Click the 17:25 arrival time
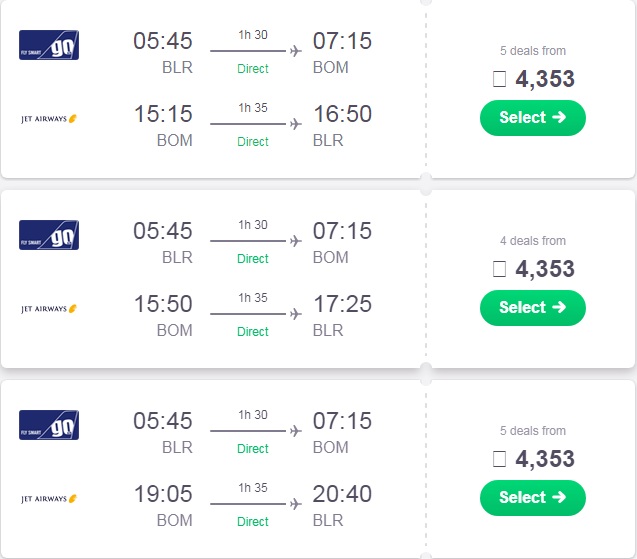 coord(342,304)
